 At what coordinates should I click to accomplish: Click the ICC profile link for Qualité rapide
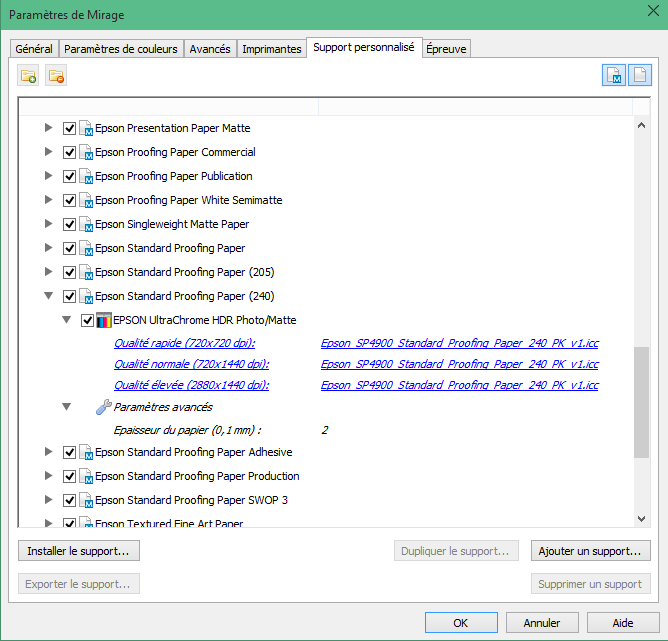460,343
